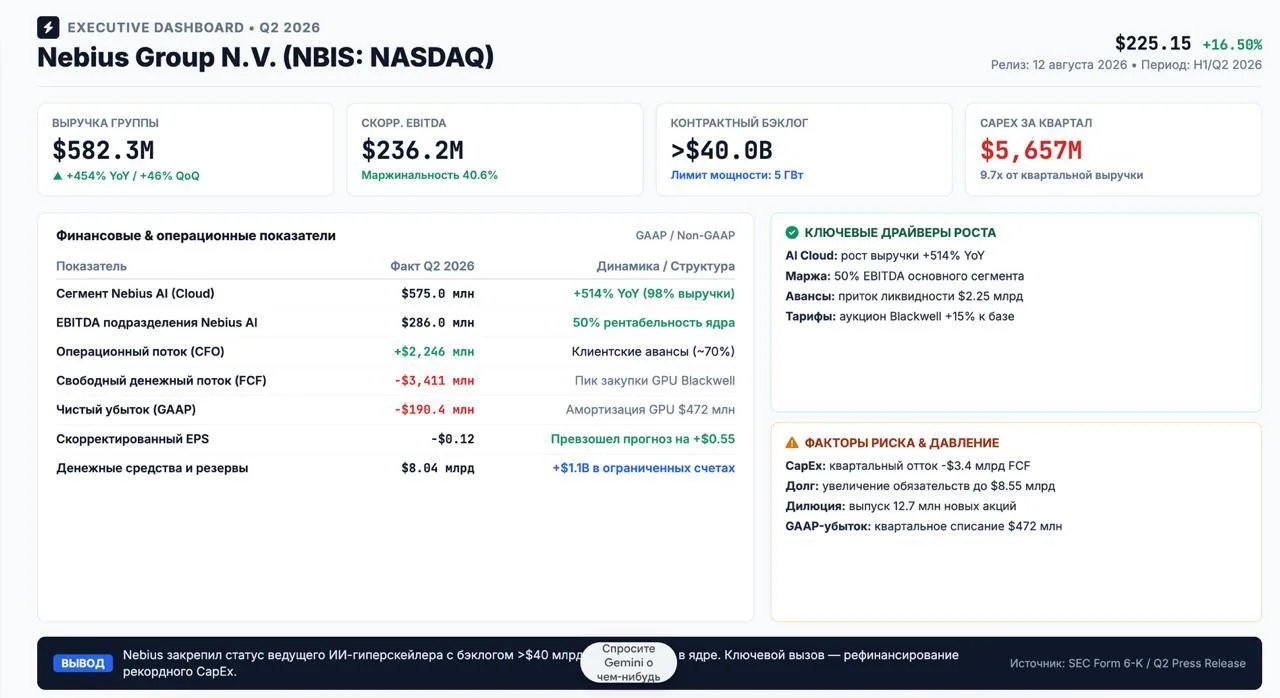Click the GAAP-убыток: квартальное списание line
1280x698 pixels.
[x=924, y=526]
